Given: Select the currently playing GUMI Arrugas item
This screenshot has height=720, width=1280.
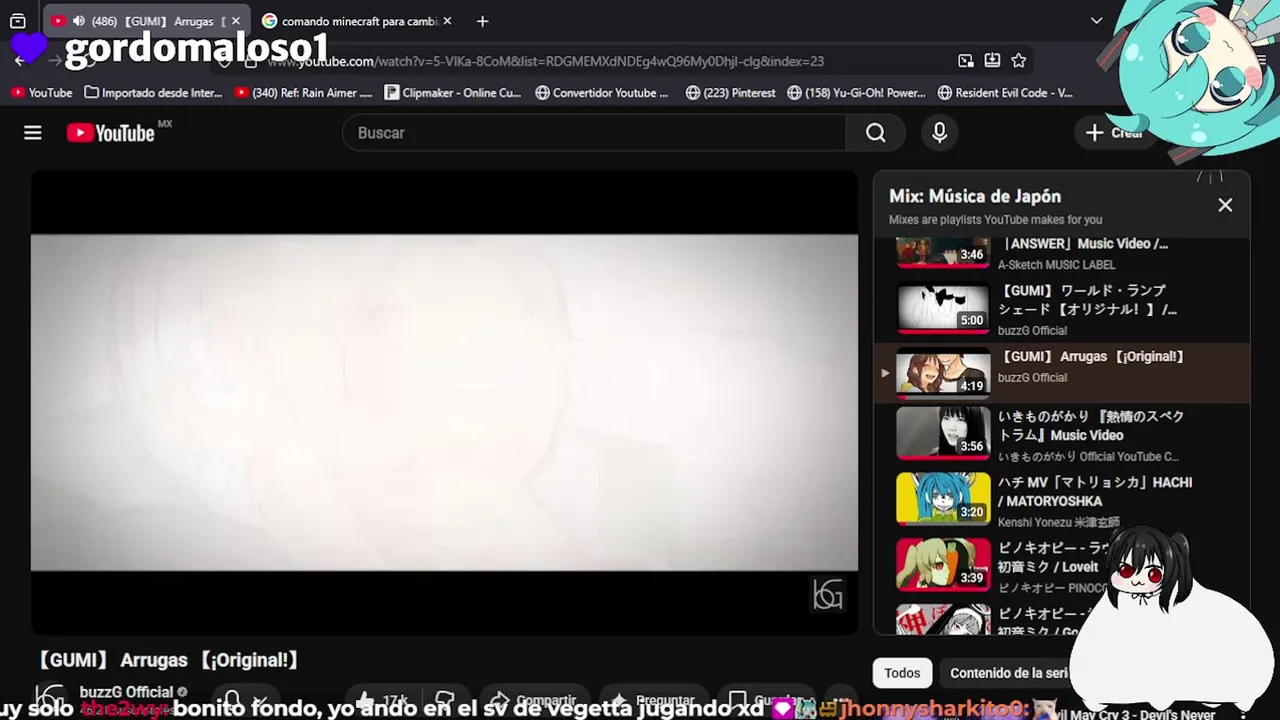Looking at the screenshot, I should click(1062, 373).
